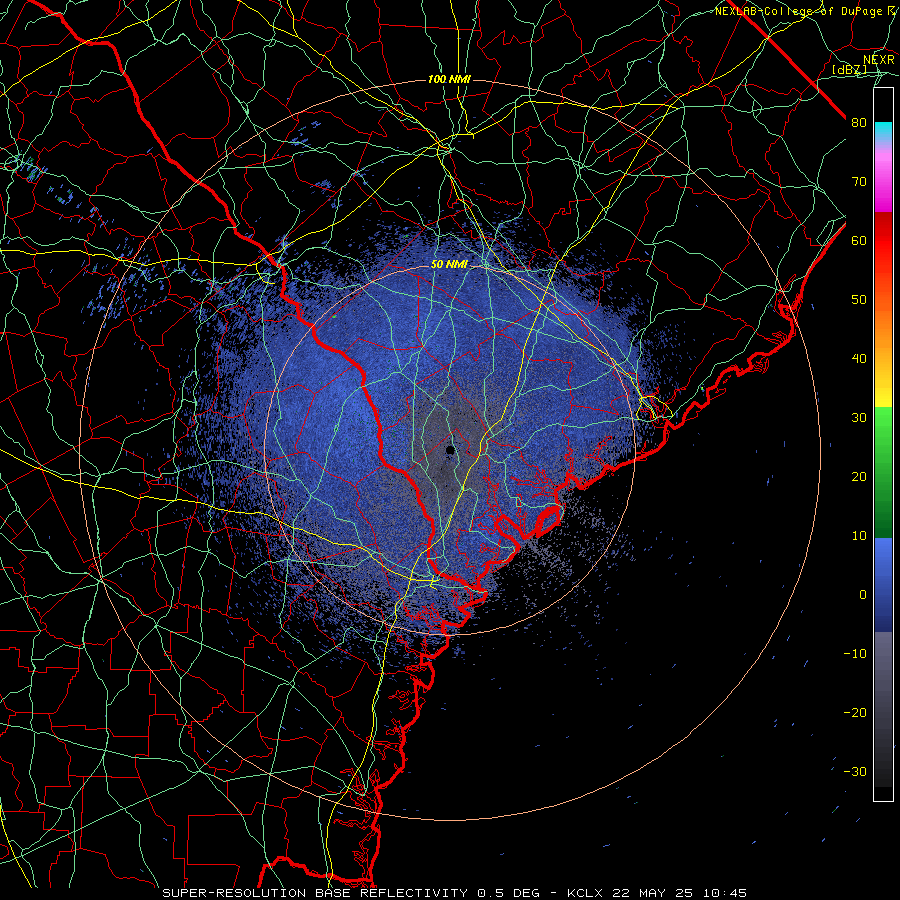Click the 80 value on the dBZ scale
This screenshot has height=900, width=900.
tap(859, 123)
